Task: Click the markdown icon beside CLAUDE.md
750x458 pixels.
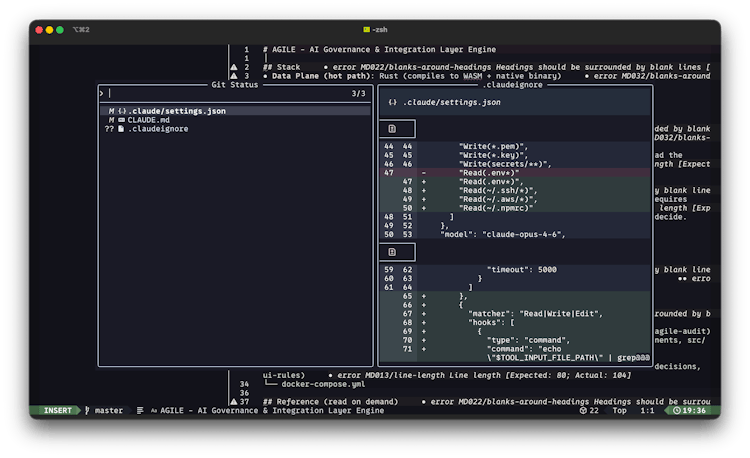Action: pyautogui.click(x=121, y=119)
